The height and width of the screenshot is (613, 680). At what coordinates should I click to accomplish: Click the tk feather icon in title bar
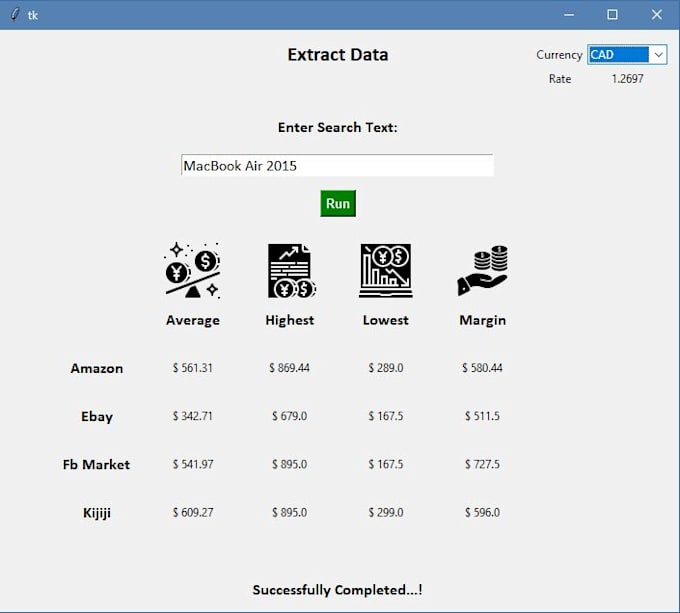(x=15, y=15)
